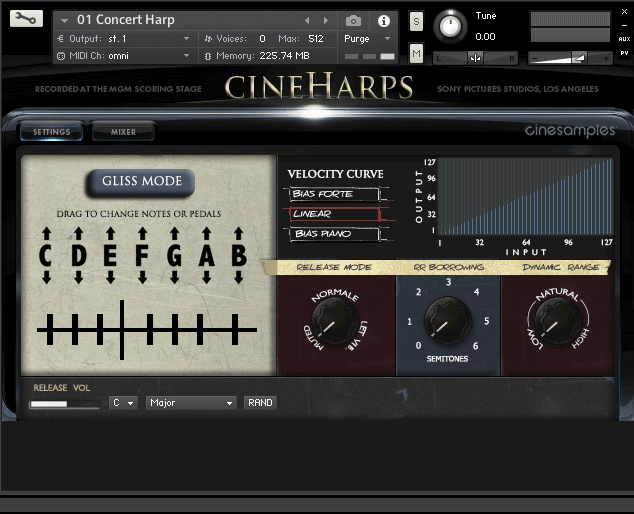This screenshot has height=514, width=634.
Task: Toggle the PV button
Action: click(x=624, y=53)
